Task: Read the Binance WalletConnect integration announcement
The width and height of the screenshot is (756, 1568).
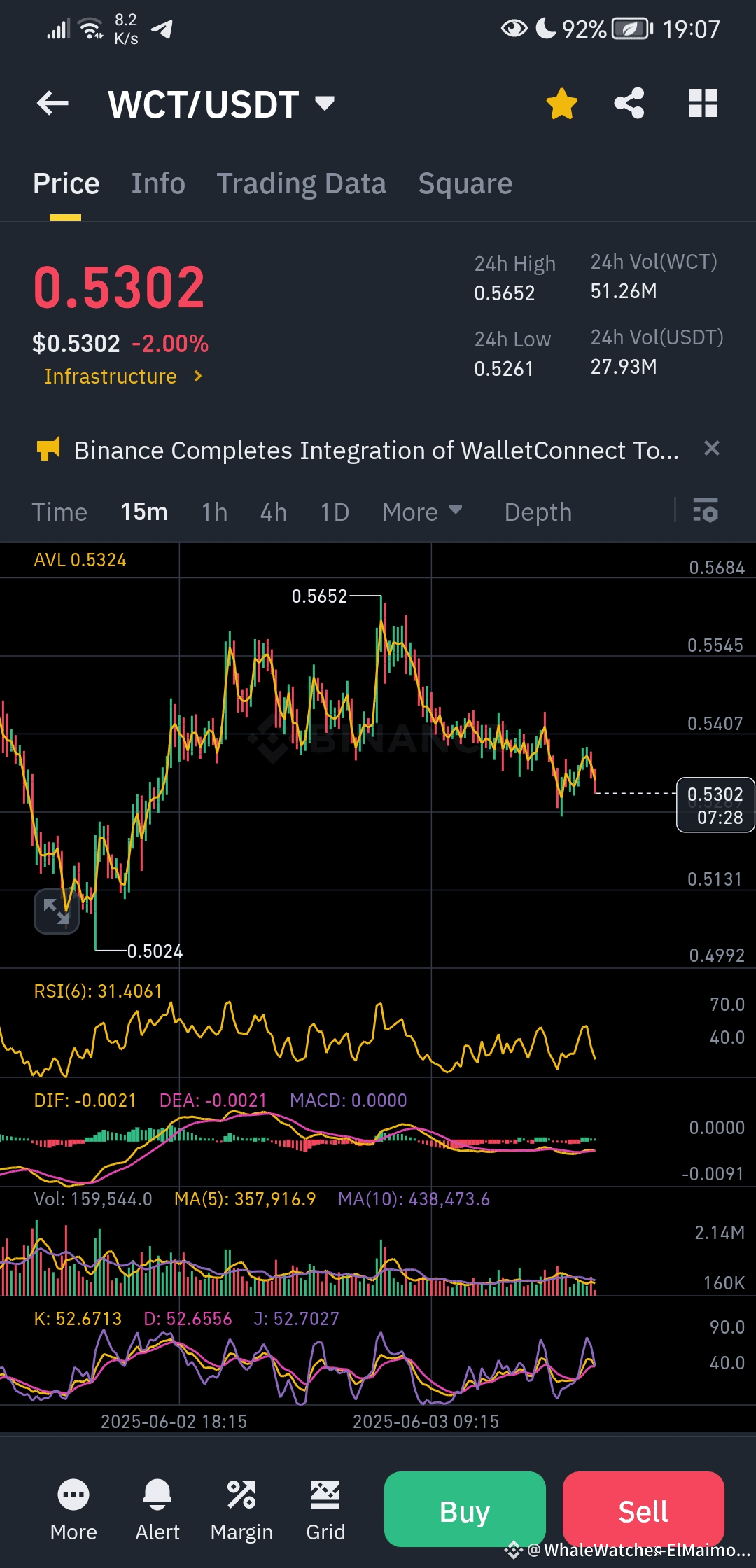Action: tap(377, 451)
